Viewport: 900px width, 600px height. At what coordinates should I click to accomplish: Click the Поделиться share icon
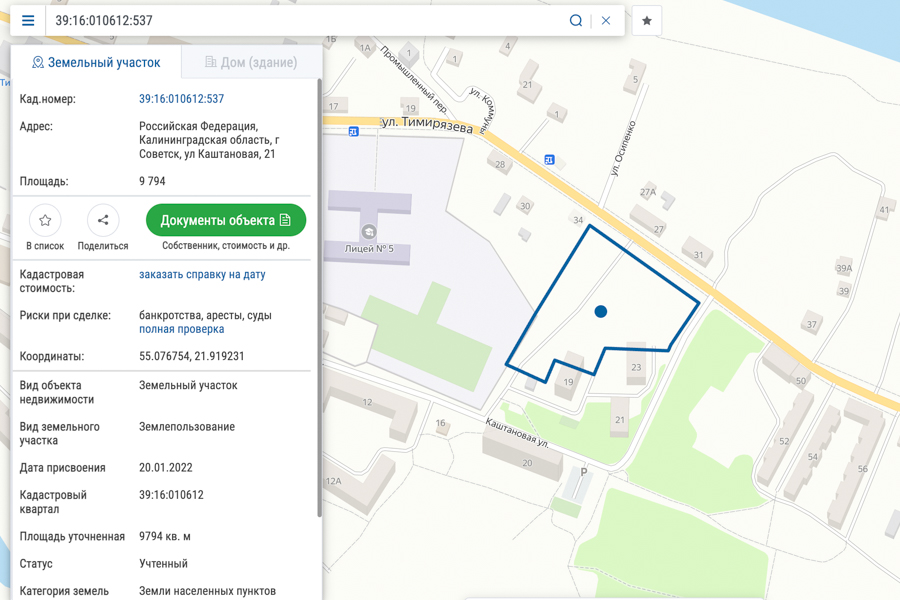(103, 220)
